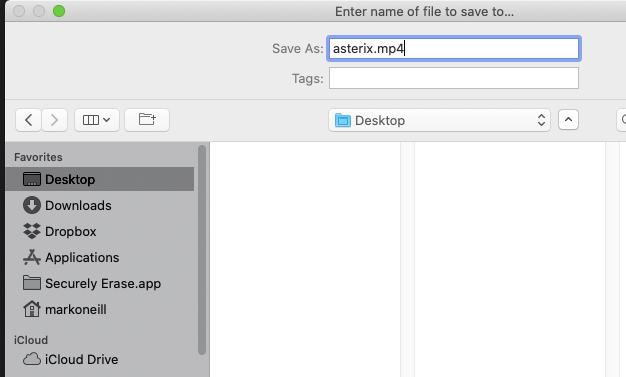Click into the Tags field
Image resolution: width=626 pixels, height=377 pixels.
point(454,78)
